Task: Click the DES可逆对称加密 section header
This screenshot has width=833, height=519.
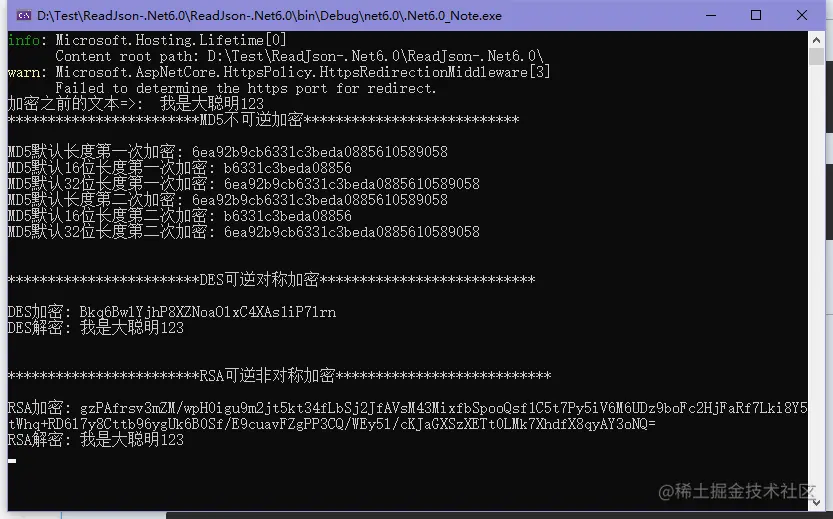Action: [x=271, y=280]
